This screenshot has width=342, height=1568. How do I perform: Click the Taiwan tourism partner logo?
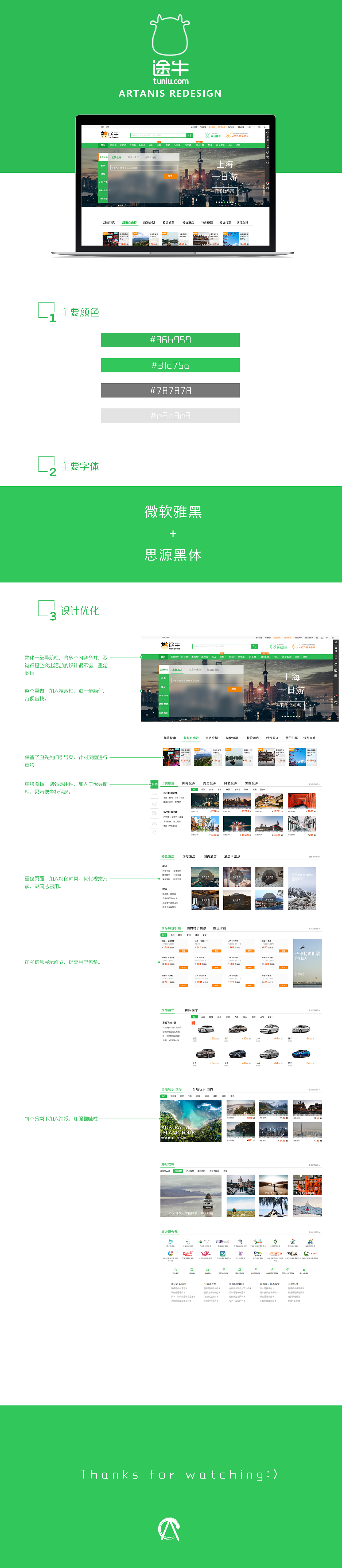pyautogui.click(x=275, y=1253)
